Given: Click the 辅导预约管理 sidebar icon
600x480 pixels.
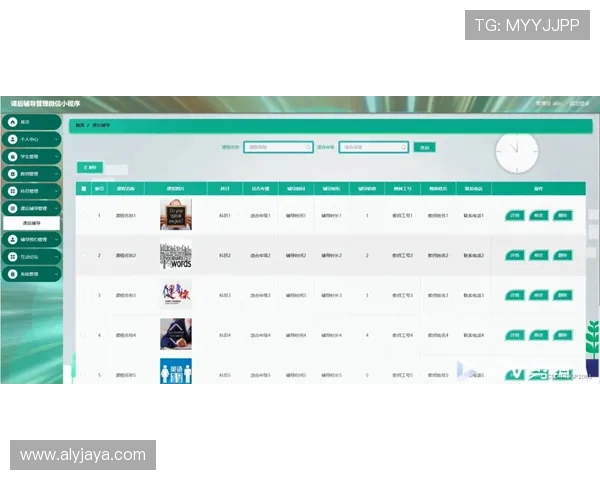Looking at the screenshot, I should [x=13, y=240].
